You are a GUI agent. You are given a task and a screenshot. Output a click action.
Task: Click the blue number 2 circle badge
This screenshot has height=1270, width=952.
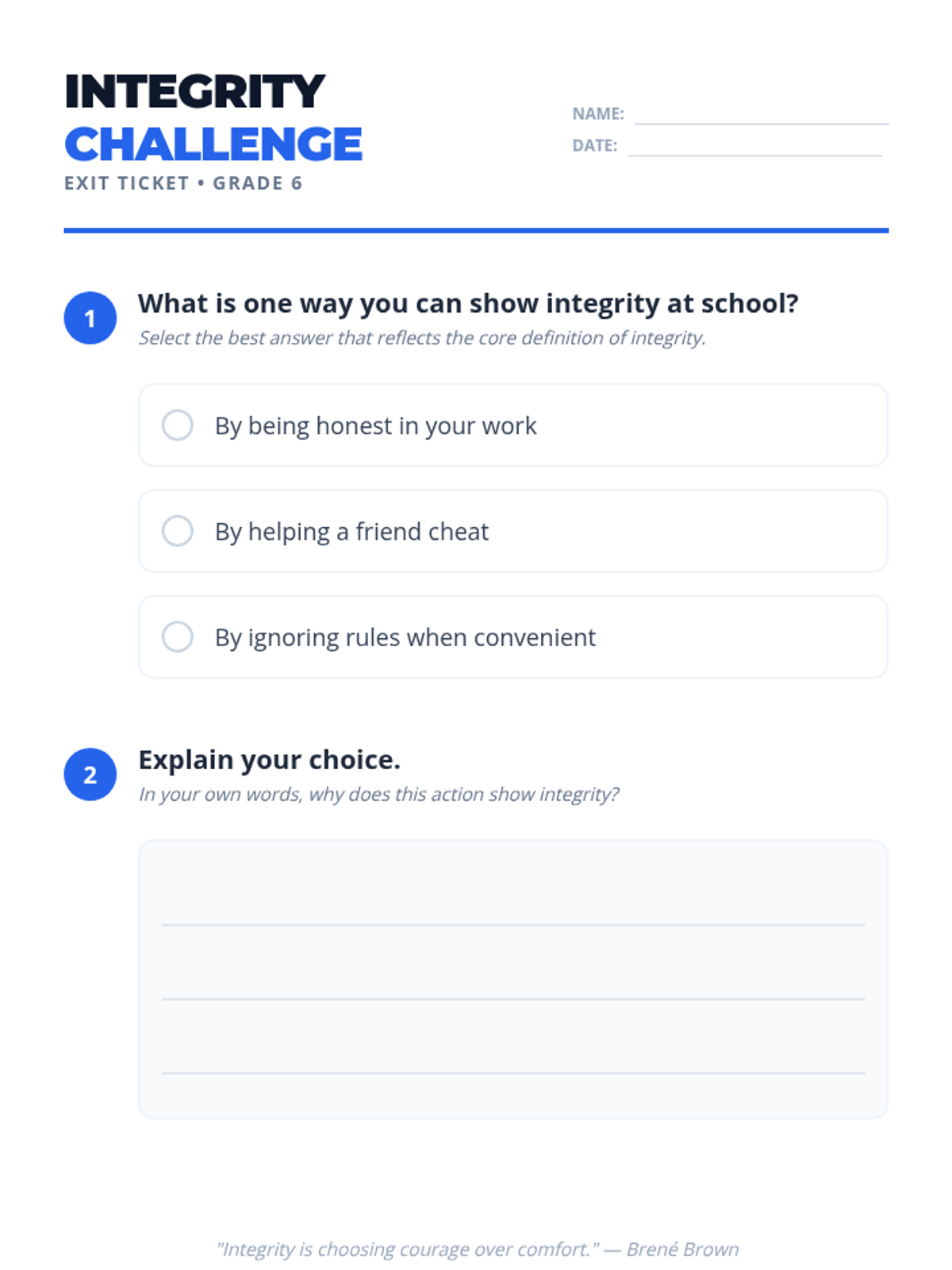point(90,774)
